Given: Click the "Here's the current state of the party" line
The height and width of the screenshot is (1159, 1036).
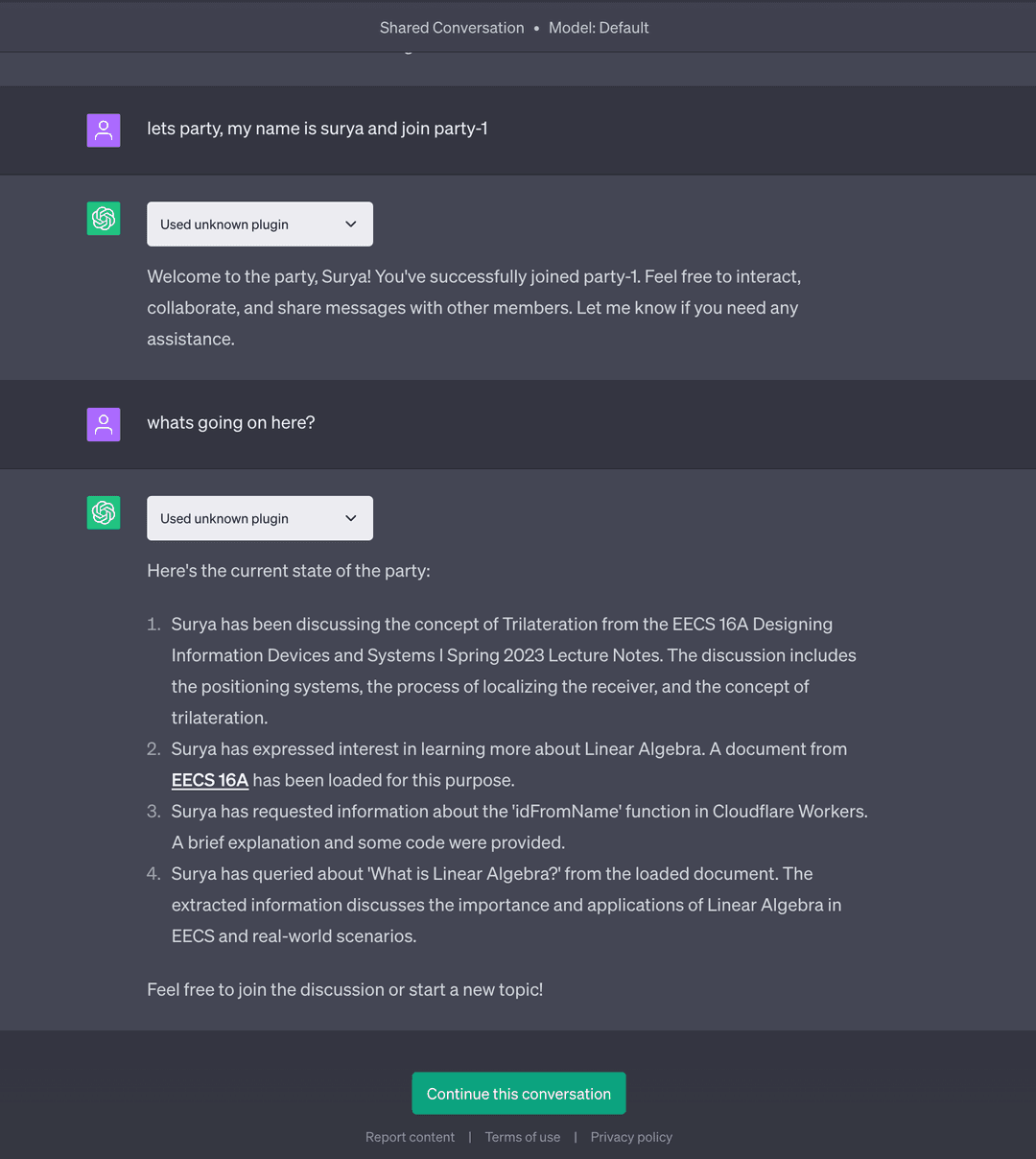Looking at the screenshot, I should pos(289,571).
